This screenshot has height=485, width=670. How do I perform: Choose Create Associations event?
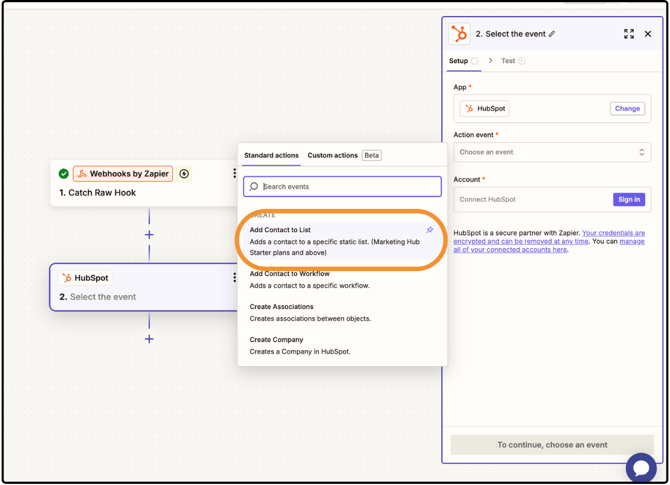click(x=342, y=312)
